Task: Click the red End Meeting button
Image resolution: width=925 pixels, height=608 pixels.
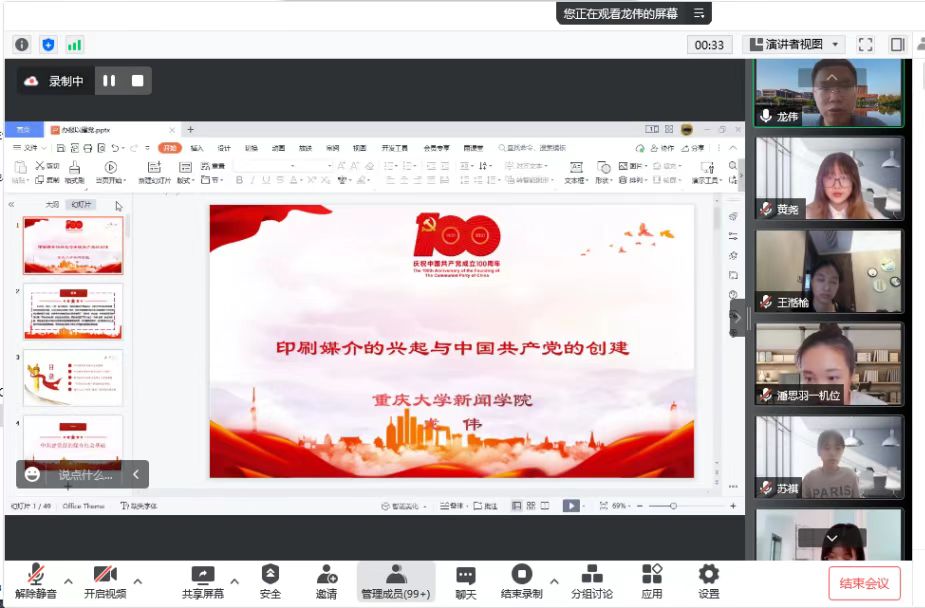Action: click(864, 583)
